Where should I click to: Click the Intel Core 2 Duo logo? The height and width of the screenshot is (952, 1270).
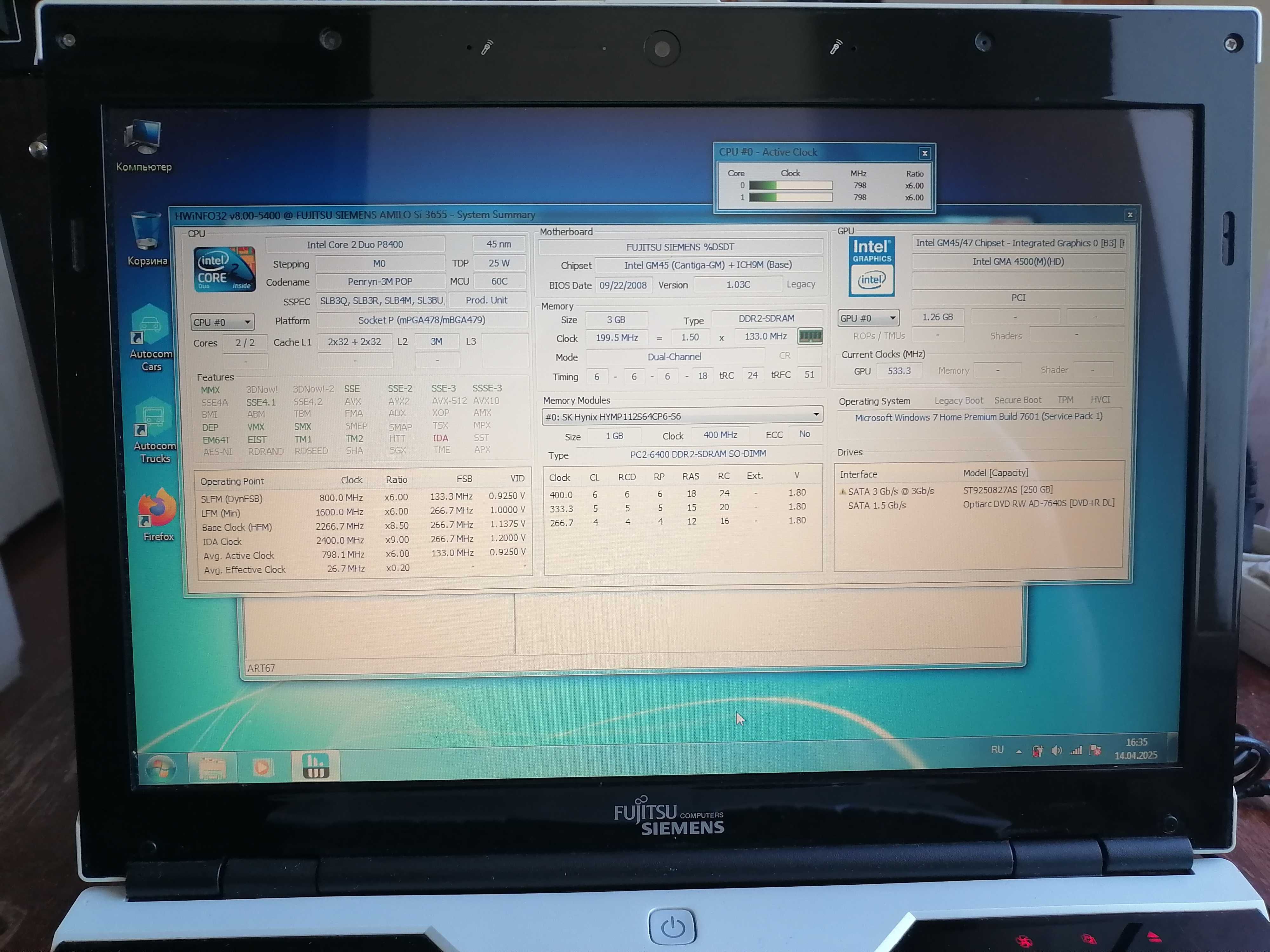(x=224, y=270)
